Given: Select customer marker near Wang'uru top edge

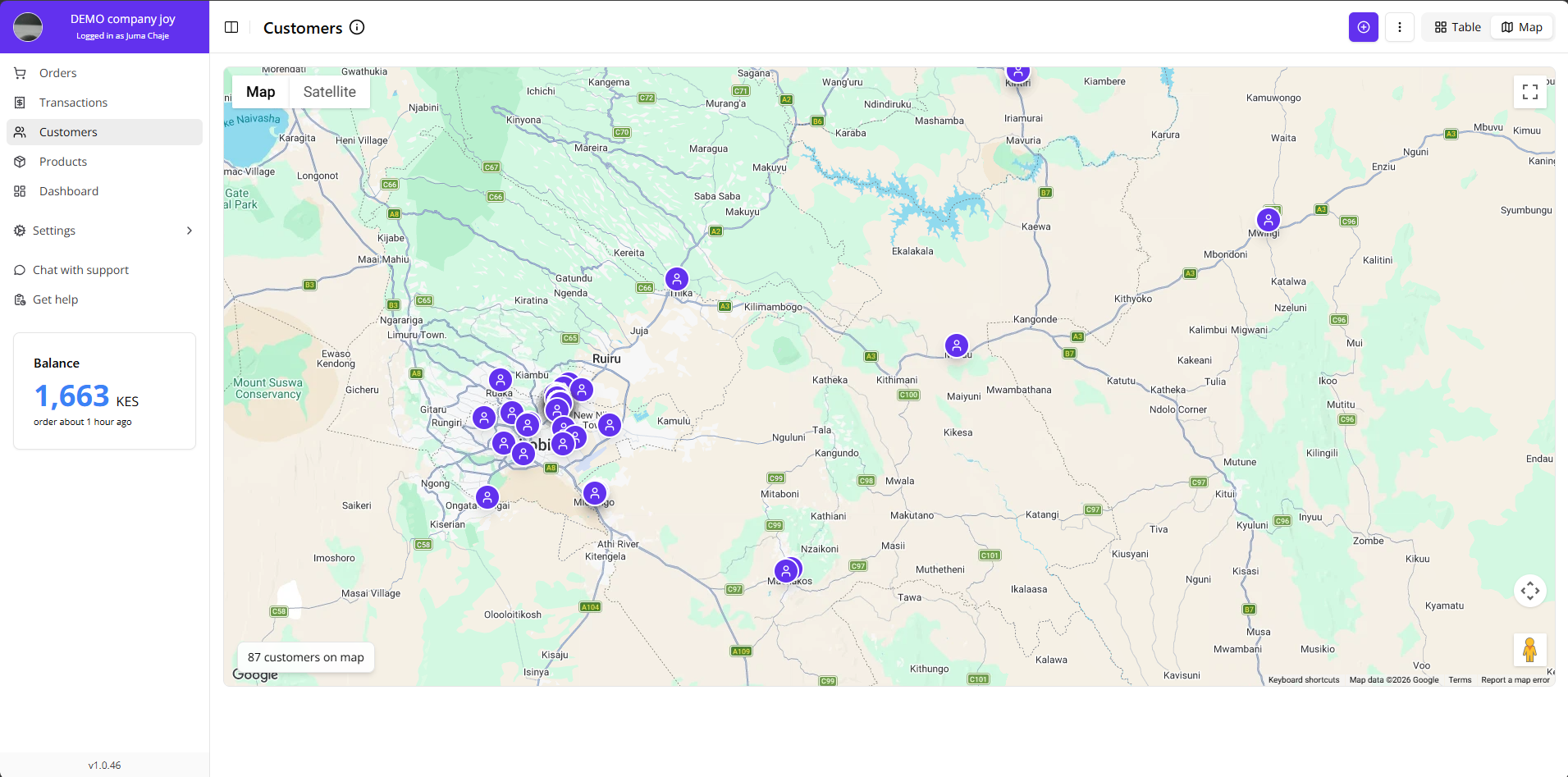Looking at the screenshot, I should click(x=1018, y=73).
